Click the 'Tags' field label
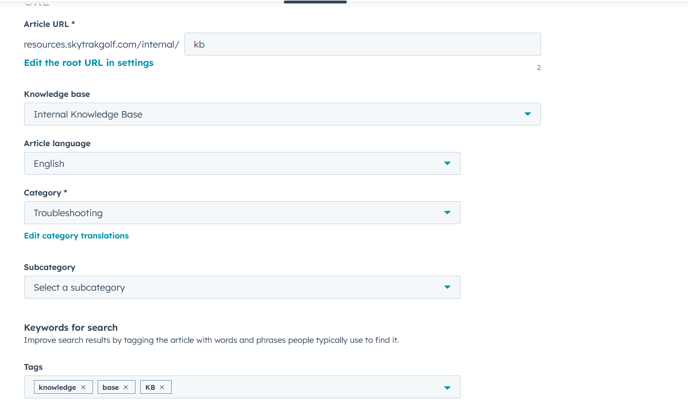The image size is (688, 403). [33, 367]
